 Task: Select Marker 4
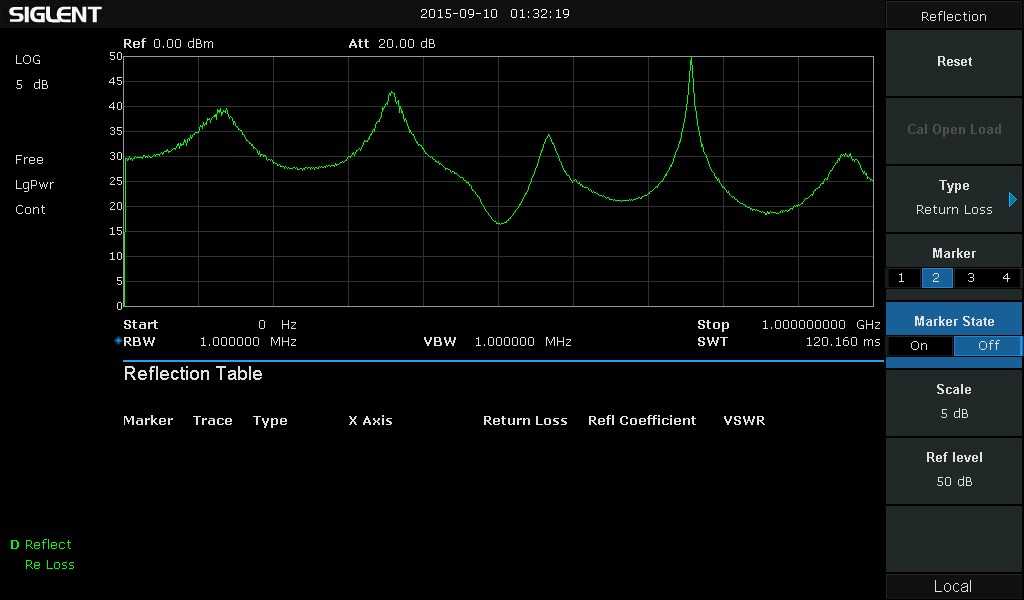(x=1005, y=278)
